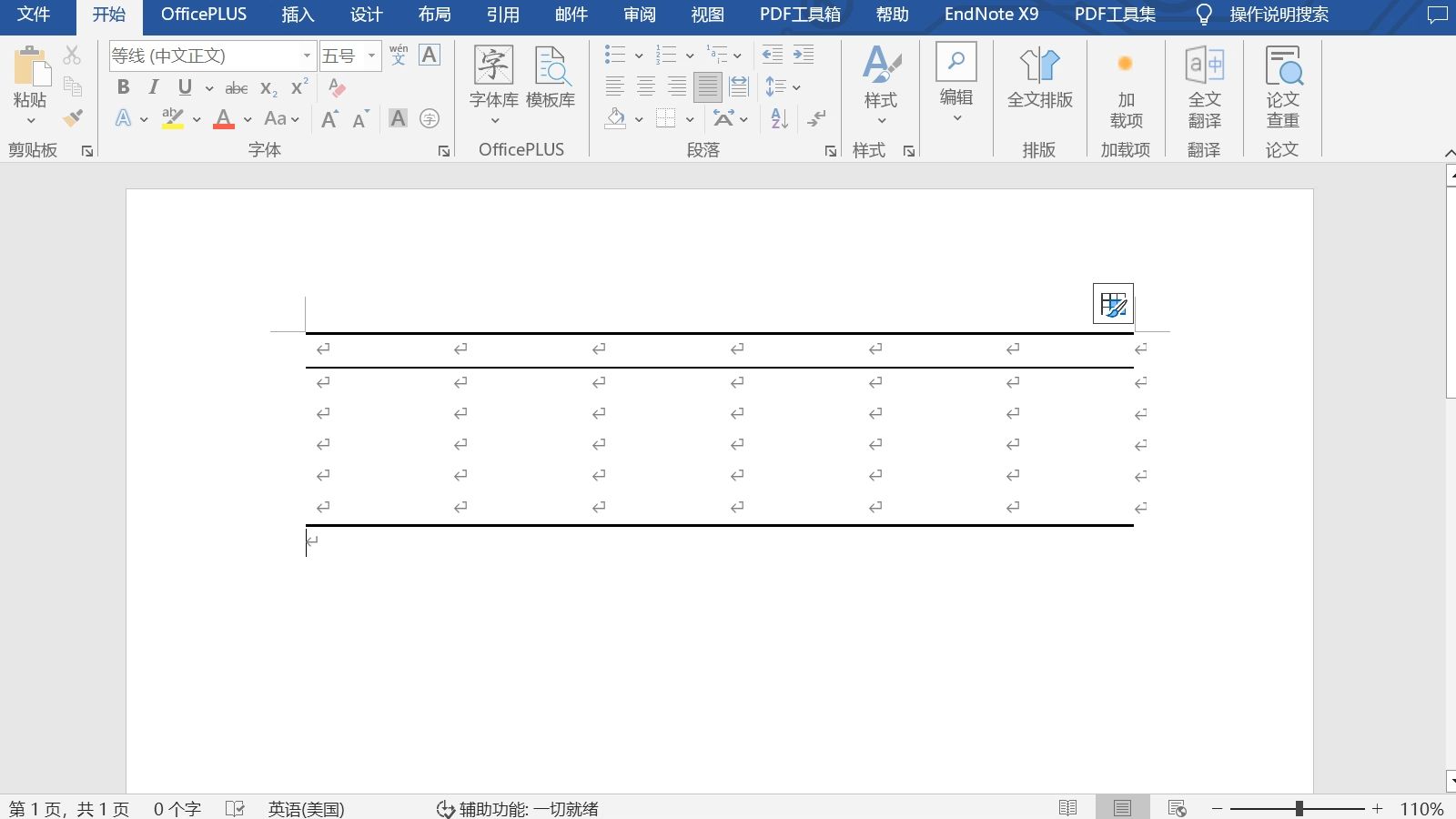This screenshot has height=819, width=1456.
Task: Open the font name dropdown
Action: tap(306, 56)
